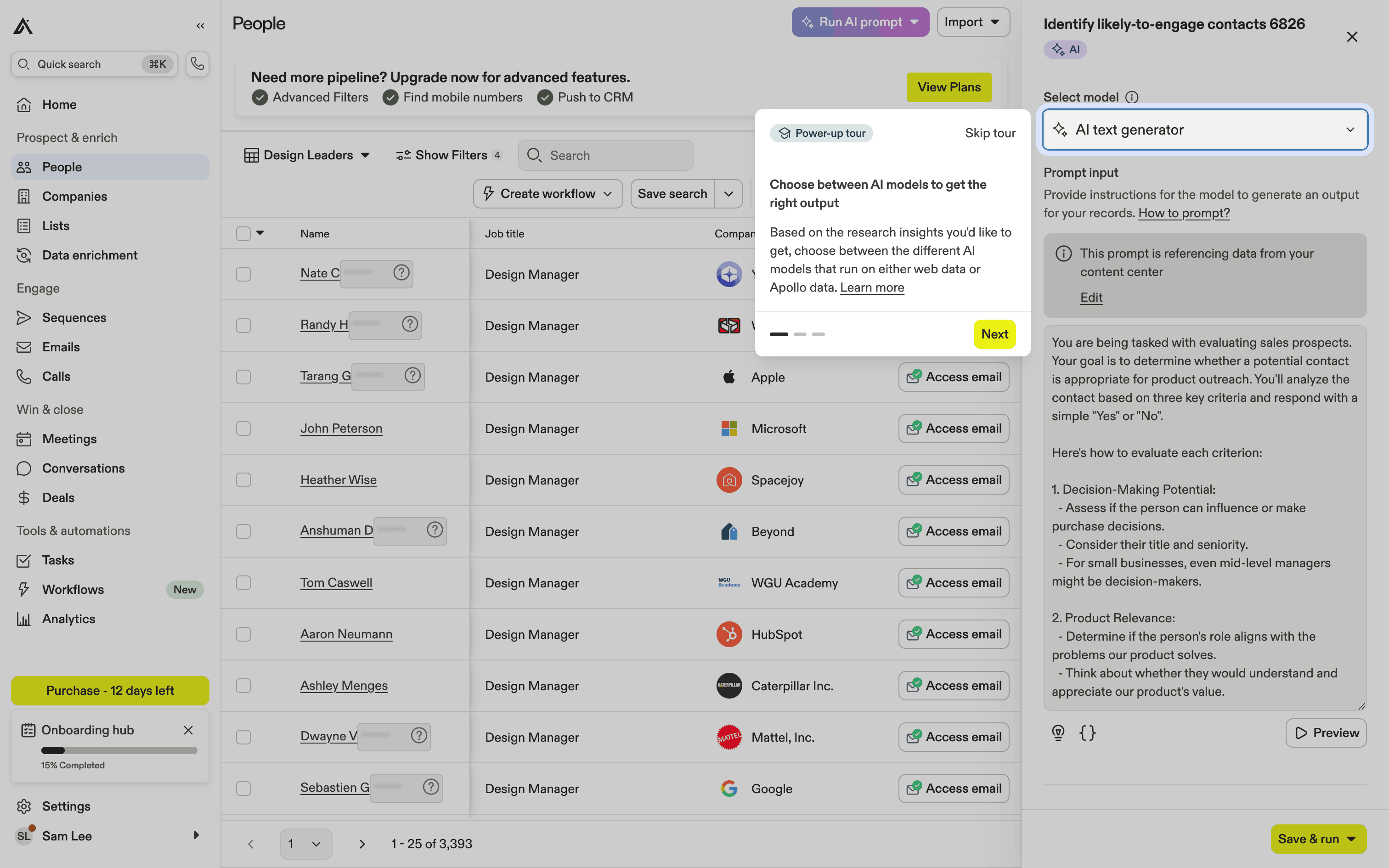This screenshot has width=1389, height=868.
Task: Click the curly braces variables icon
Action: point(1087,733)
